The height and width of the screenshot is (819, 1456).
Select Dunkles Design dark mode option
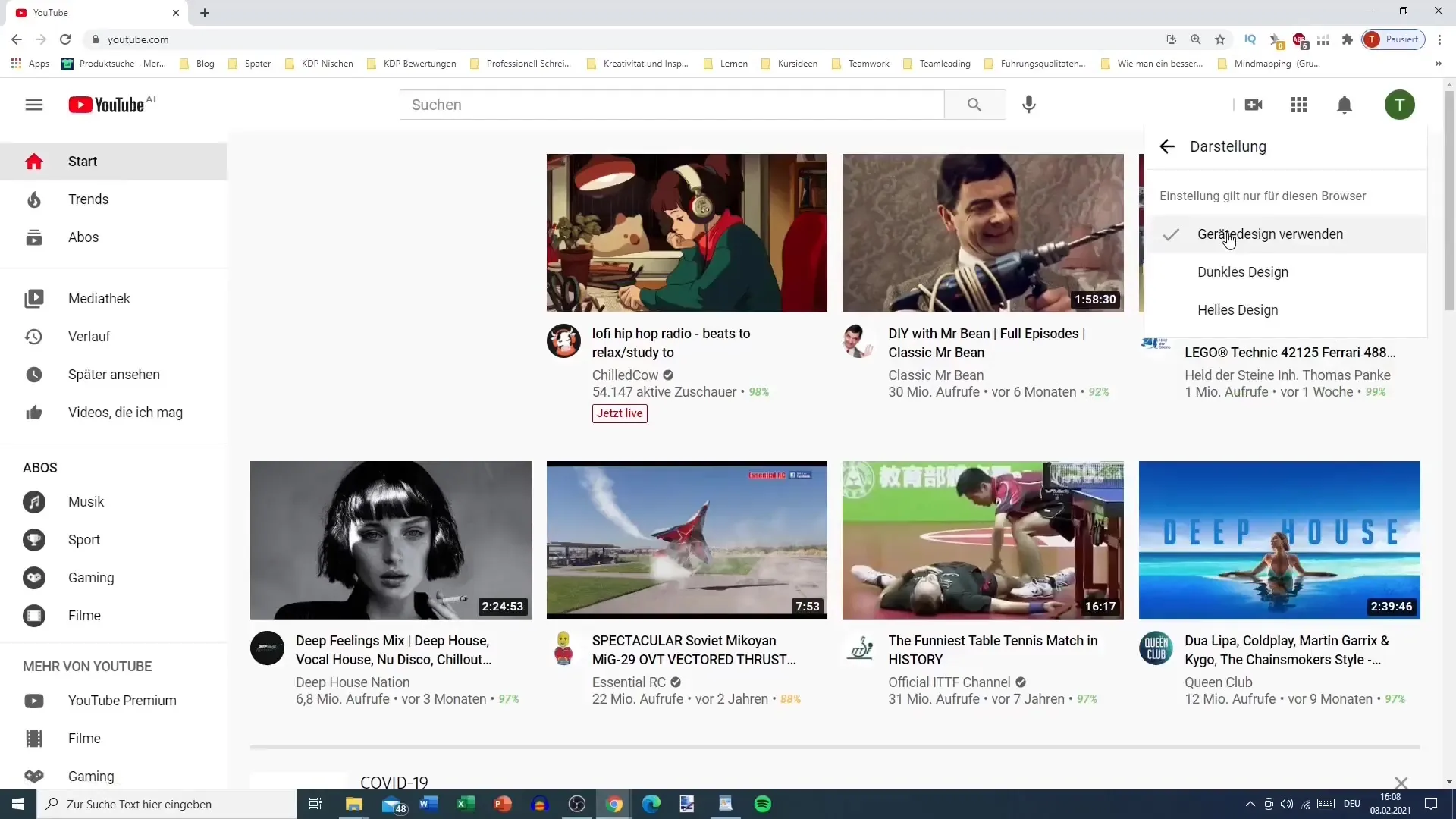tap(1243, 272)
